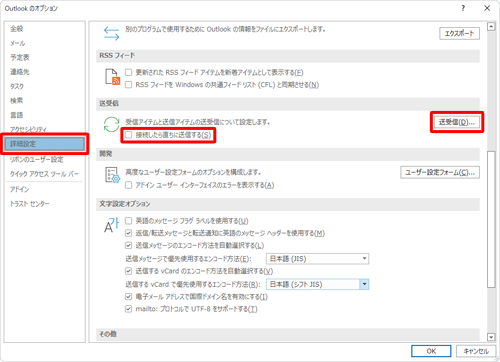
Task: Open 日本語 (JIS) encoding dropdown
Action: coord(317,259)
